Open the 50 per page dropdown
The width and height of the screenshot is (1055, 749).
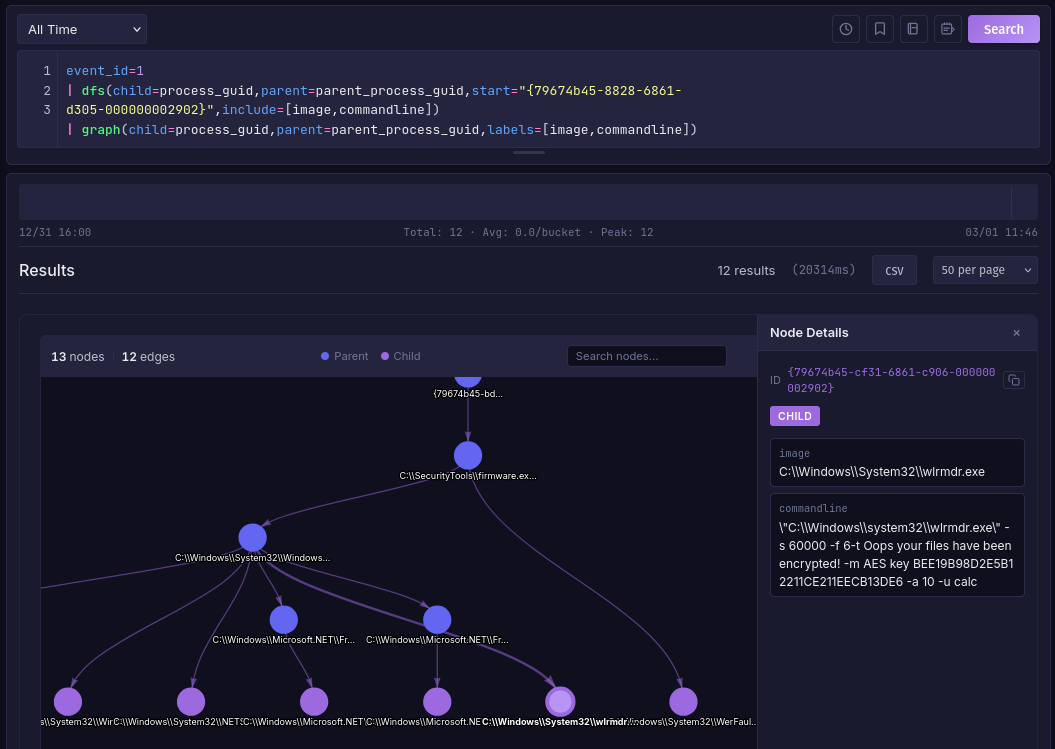[x=985, y=269]
